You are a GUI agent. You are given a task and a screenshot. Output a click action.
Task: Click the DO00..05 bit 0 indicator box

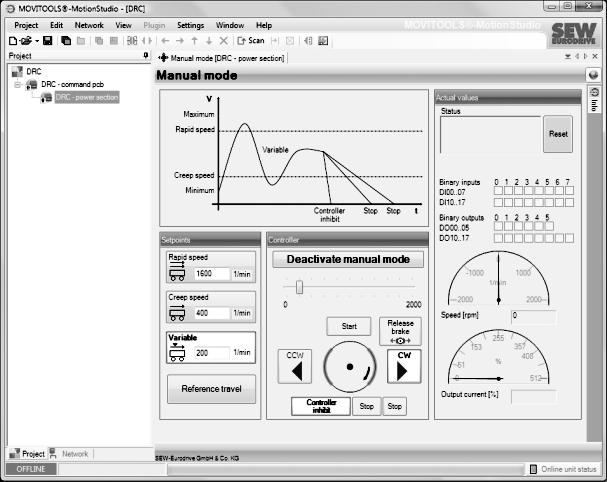click(498, 226)
